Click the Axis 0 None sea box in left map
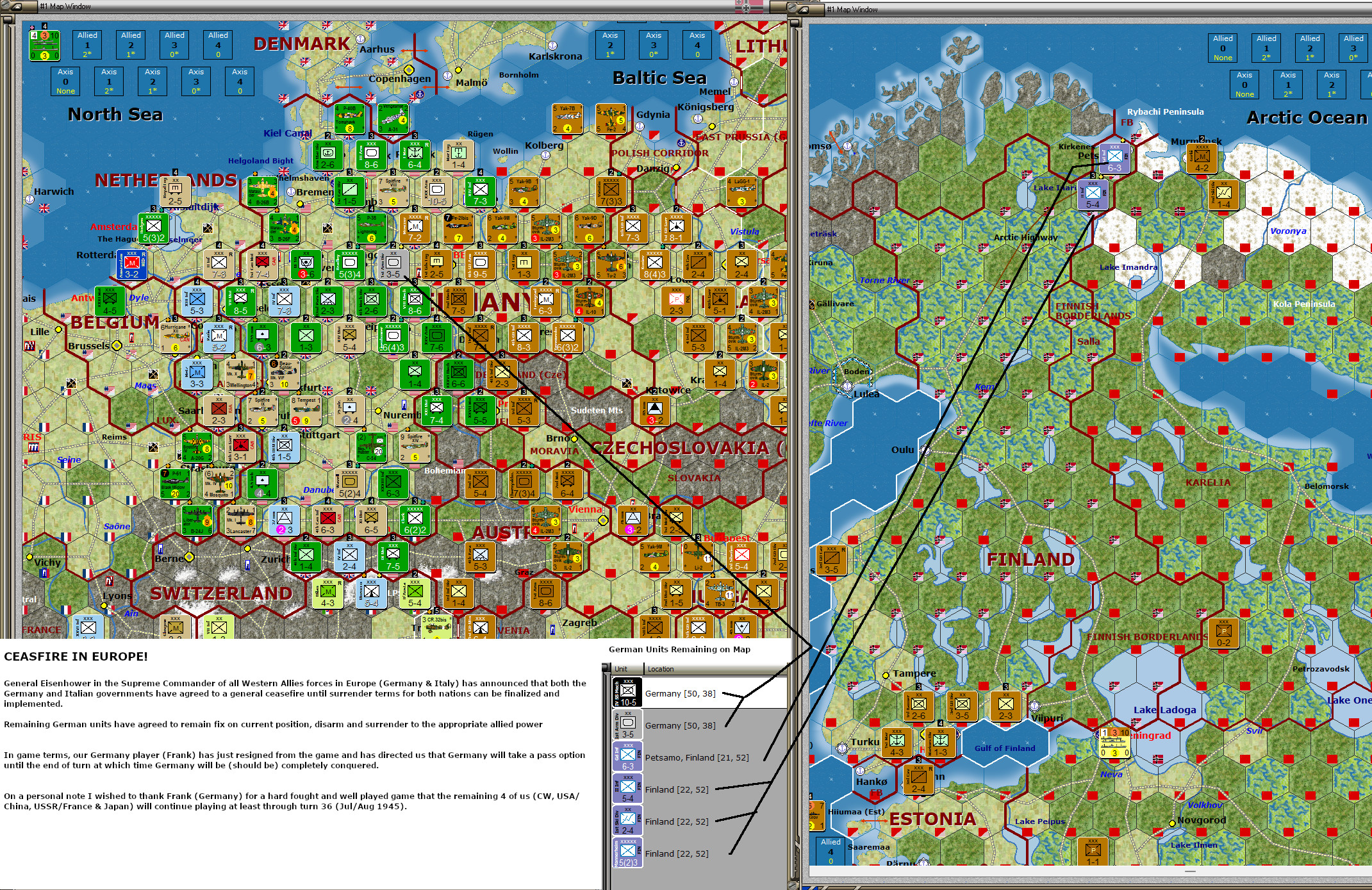 (65, 81)
